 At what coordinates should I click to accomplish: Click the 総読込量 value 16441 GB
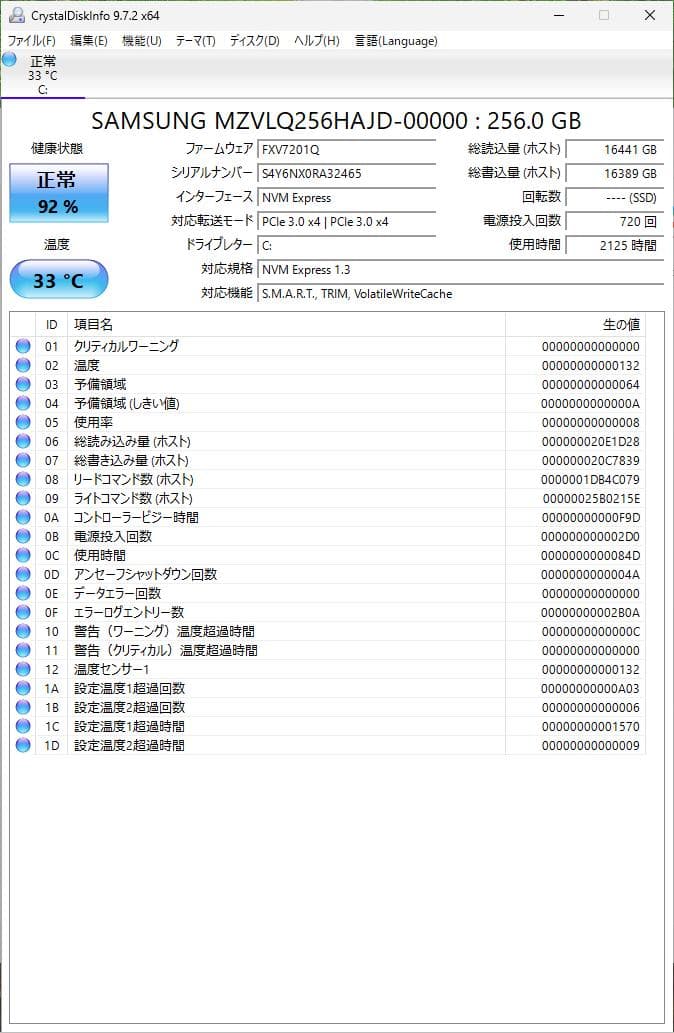click(x=615, y=150)
